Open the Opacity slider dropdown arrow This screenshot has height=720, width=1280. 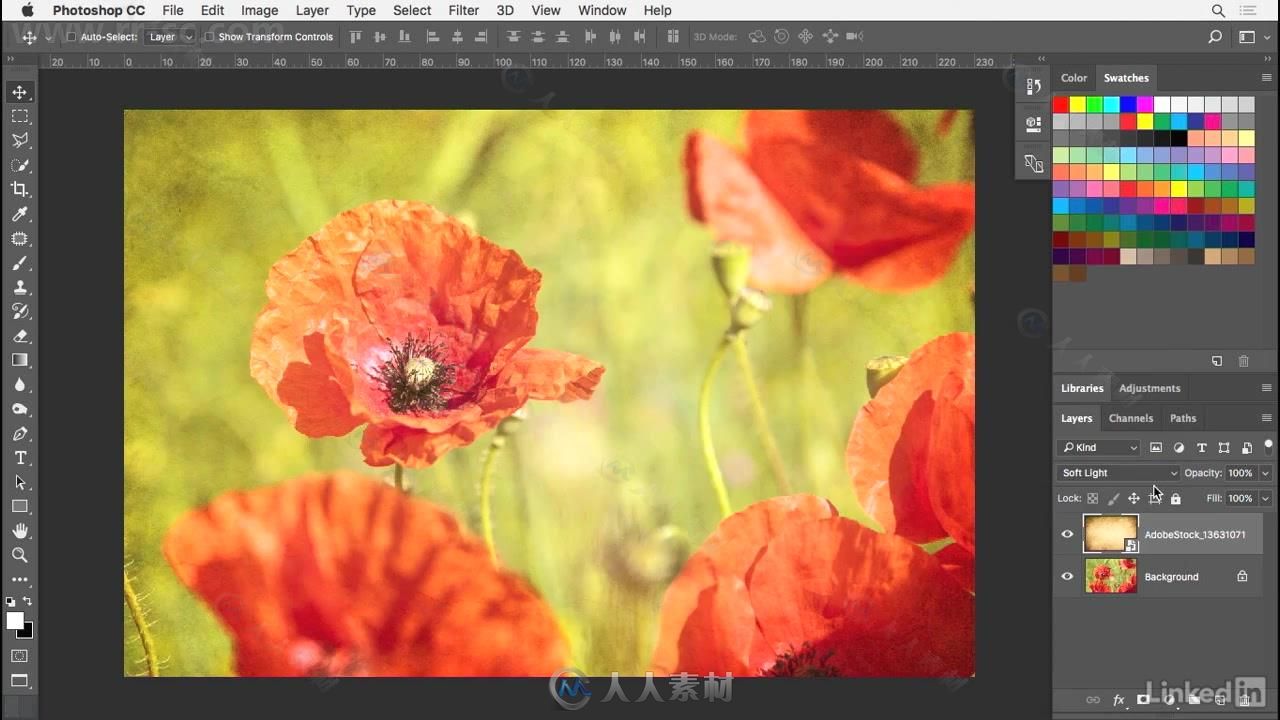[1265, 473]
